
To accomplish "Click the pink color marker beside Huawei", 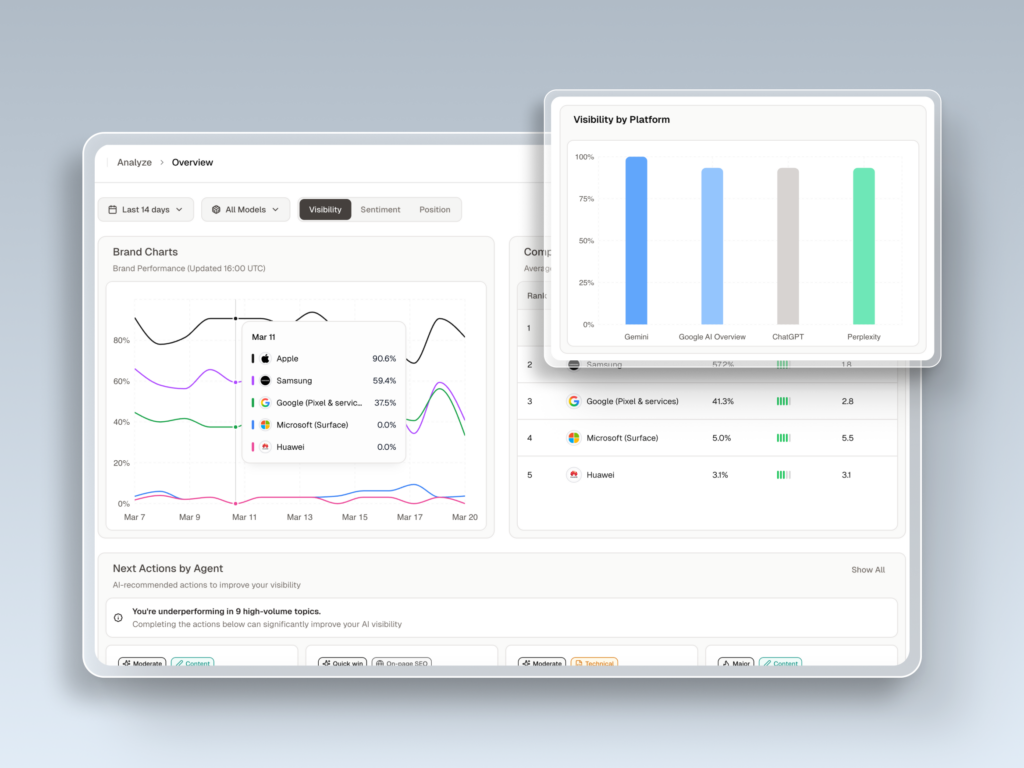I will (x=253, y=447).
